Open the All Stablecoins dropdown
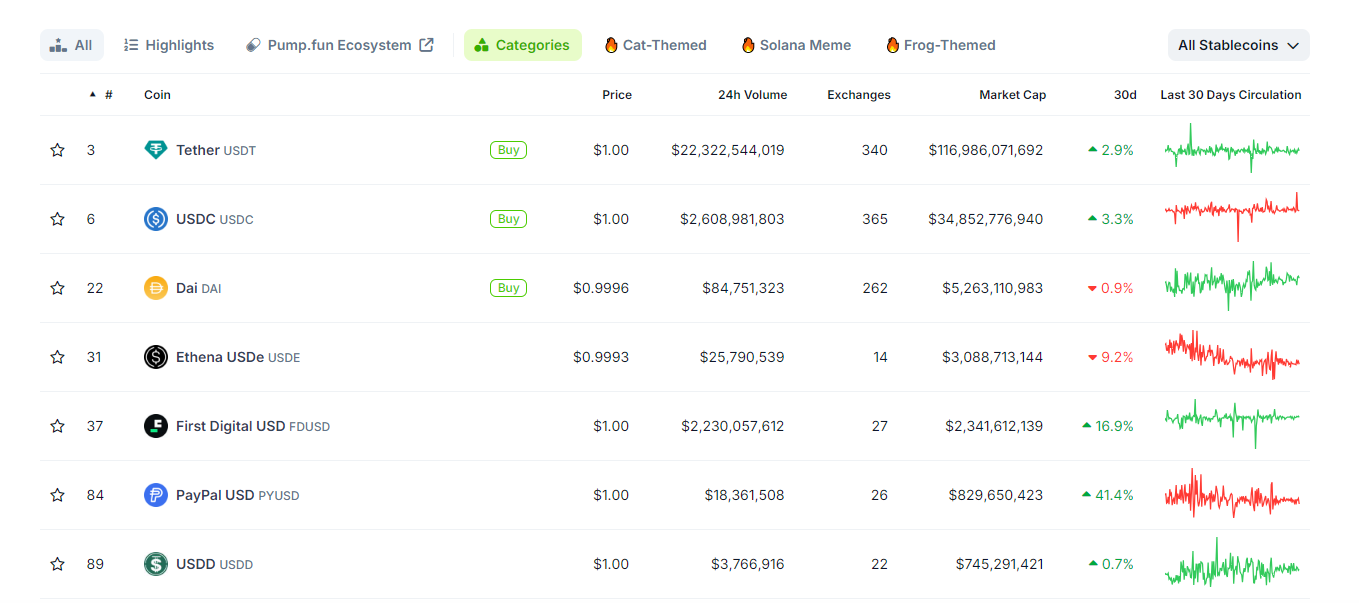The image size is (1359, 603). click(1239, 45)
